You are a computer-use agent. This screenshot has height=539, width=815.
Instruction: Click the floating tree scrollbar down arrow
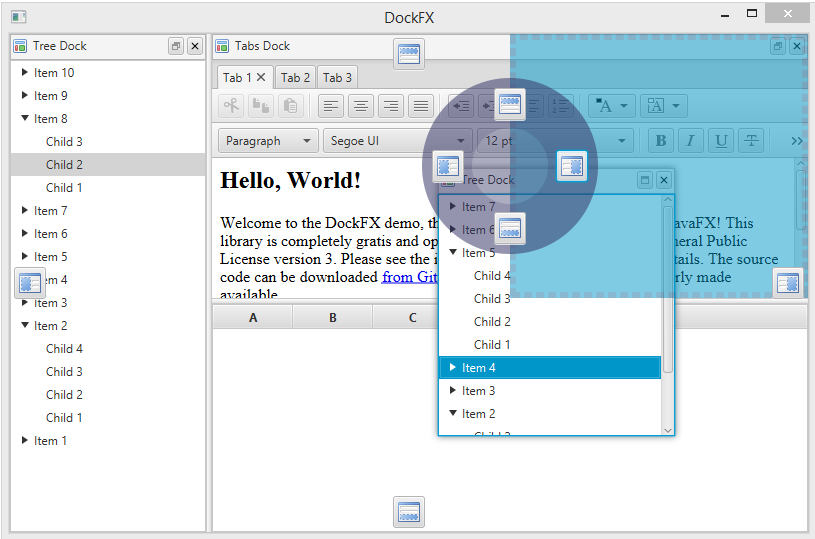[668, 430]
